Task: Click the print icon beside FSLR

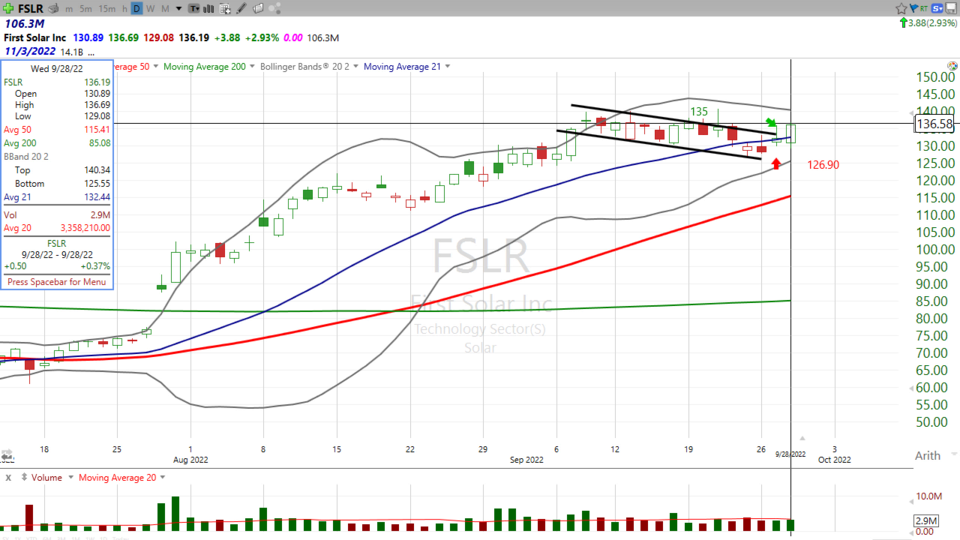Action: pyautogui.click(x=54, y=9)
